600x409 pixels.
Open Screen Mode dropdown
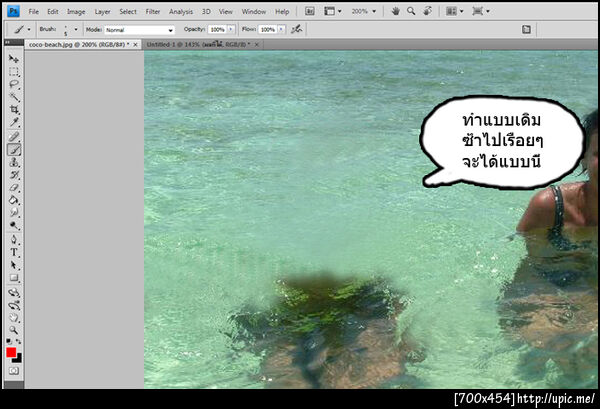pos(481,11)
